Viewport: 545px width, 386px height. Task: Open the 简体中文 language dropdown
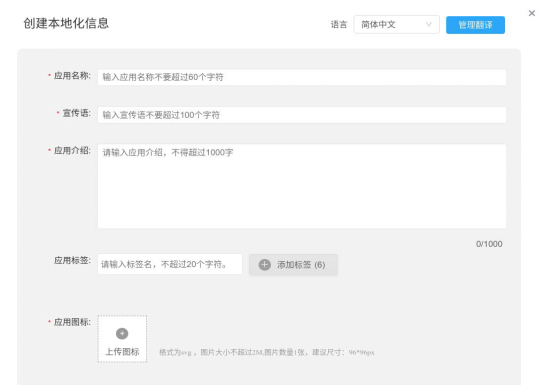click(x=397, y=25)
